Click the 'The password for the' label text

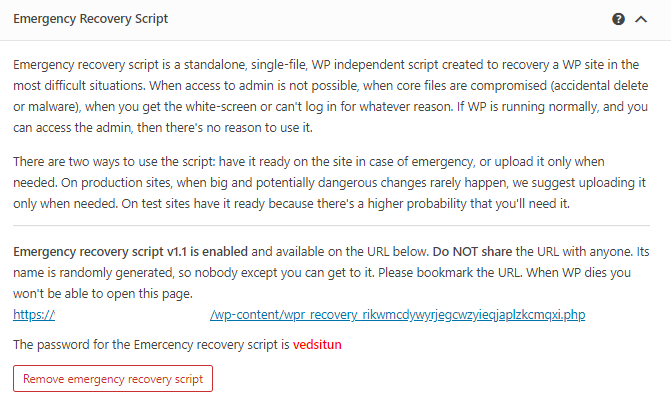pos(71,344)
